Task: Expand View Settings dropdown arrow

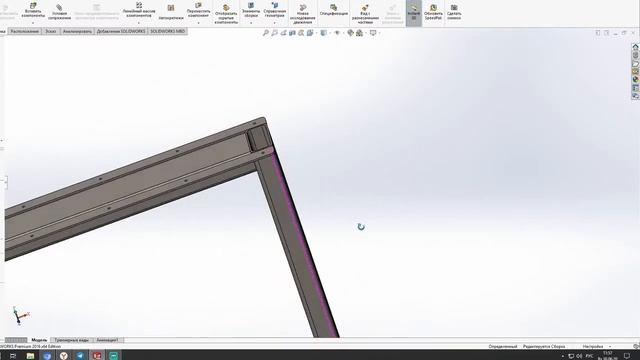Action: pos(379,33)
